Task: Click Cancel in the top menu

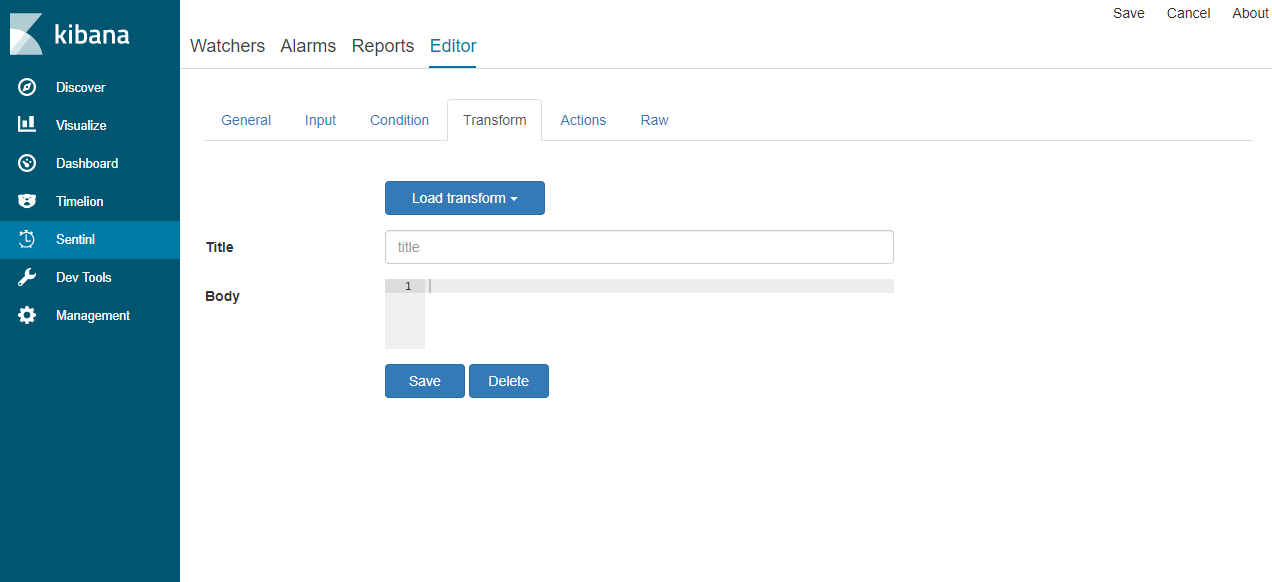Action: coord(1189,13)
